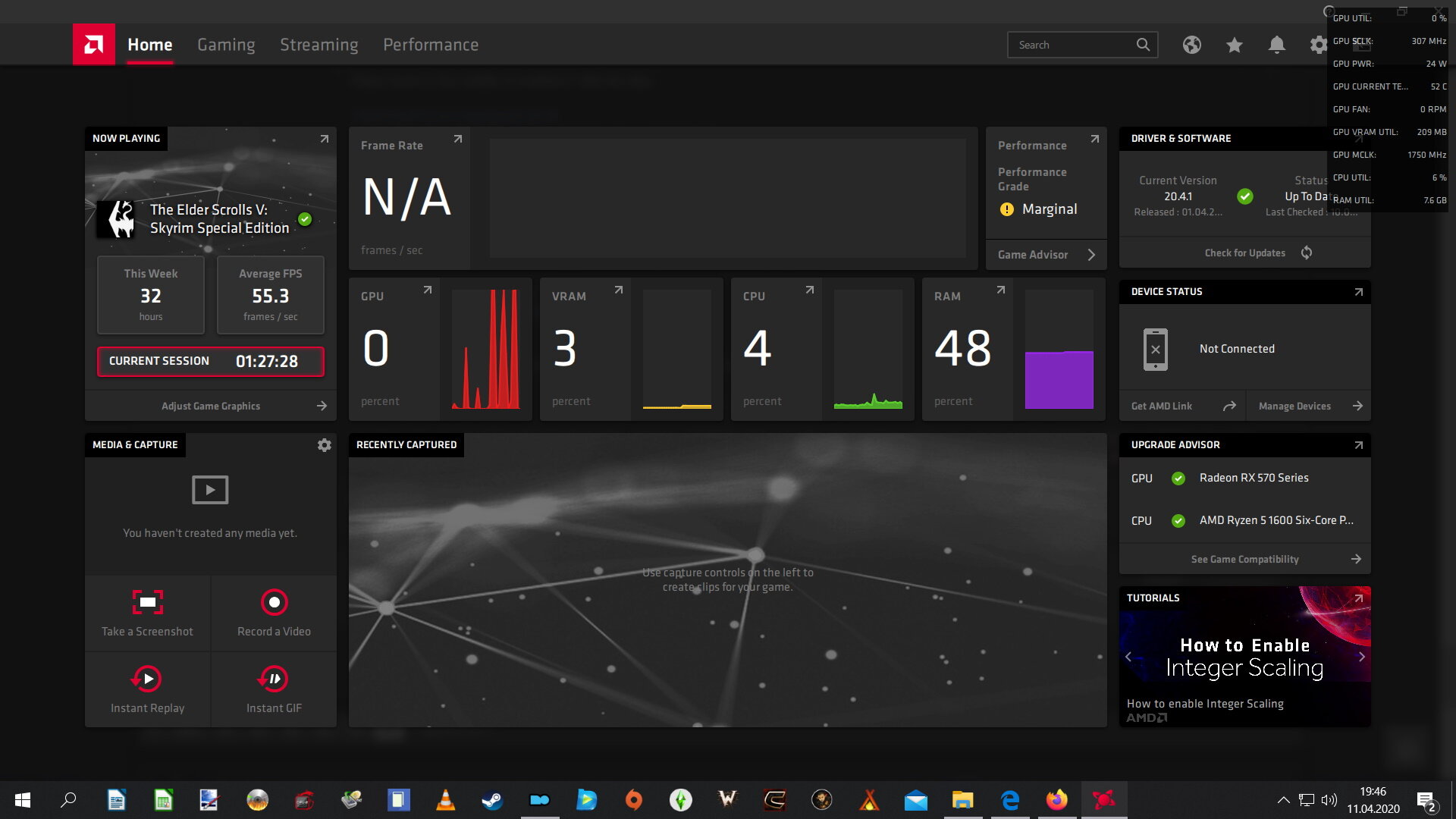Show hidden system tray icons
This screenshot has width=1456, height=819.
[x=1283, y=800]
